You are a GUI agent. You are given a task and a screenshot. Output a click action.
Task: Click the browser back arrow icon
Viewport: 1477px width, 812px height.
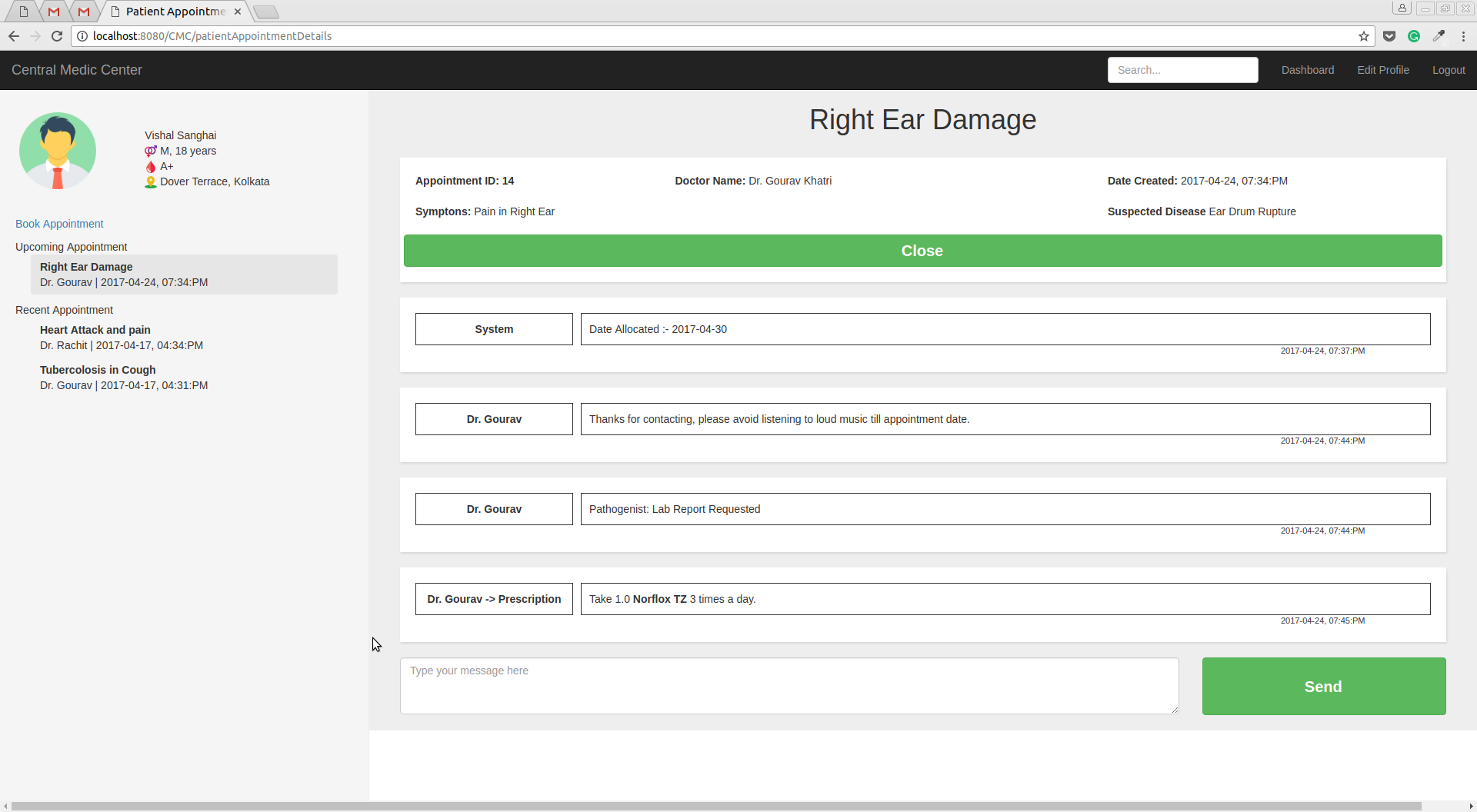pyautogui.click(x=14, y=36)
